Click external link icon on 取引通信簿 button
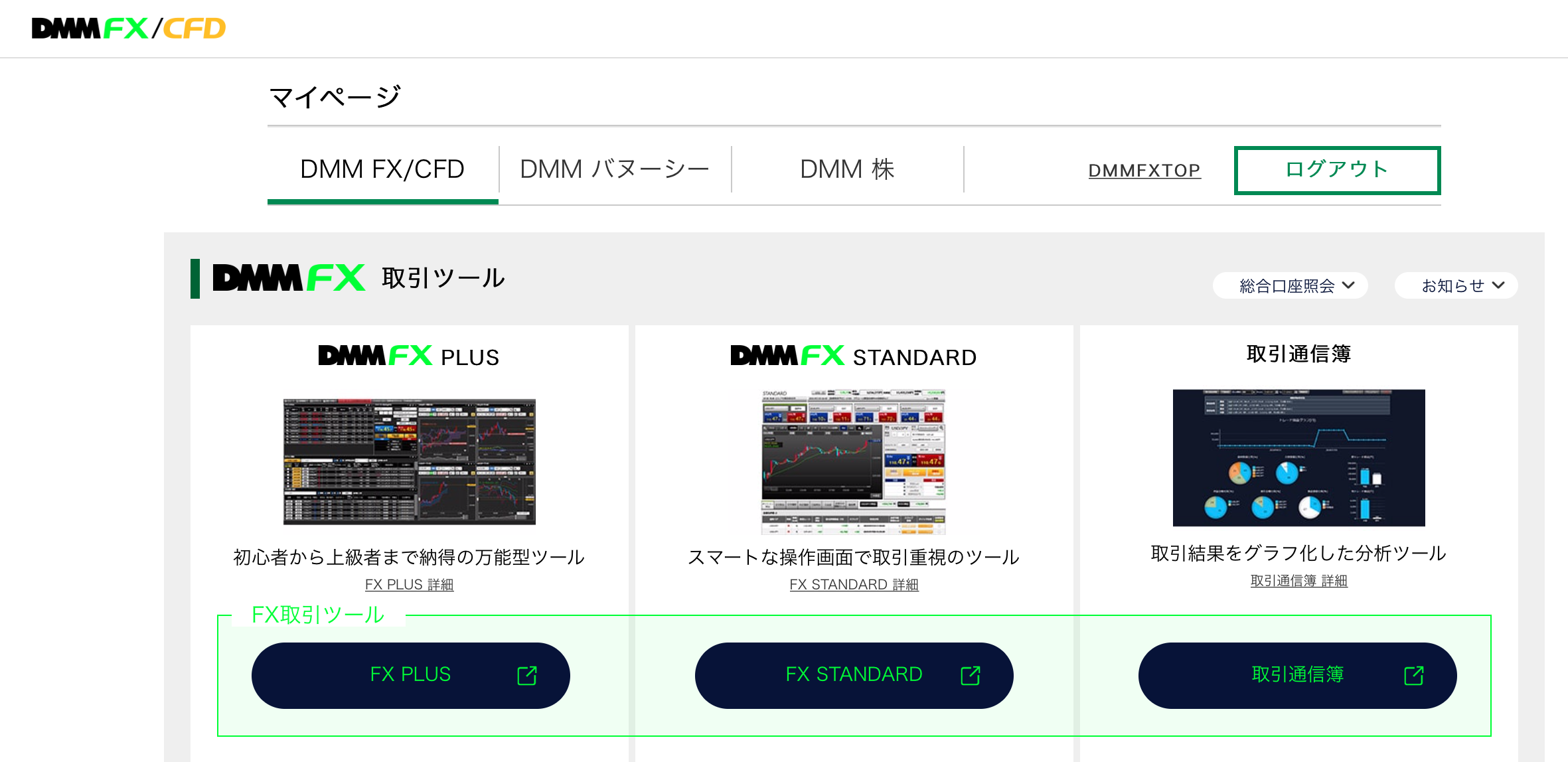The height and width of the screenshot is (762, 1568). point(1413,676)
